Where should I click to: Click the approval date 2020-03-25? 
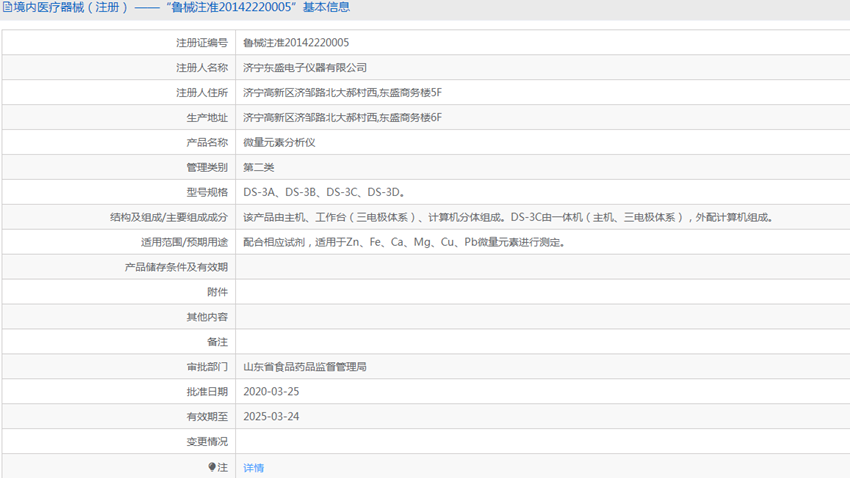(x=271, y=392)
